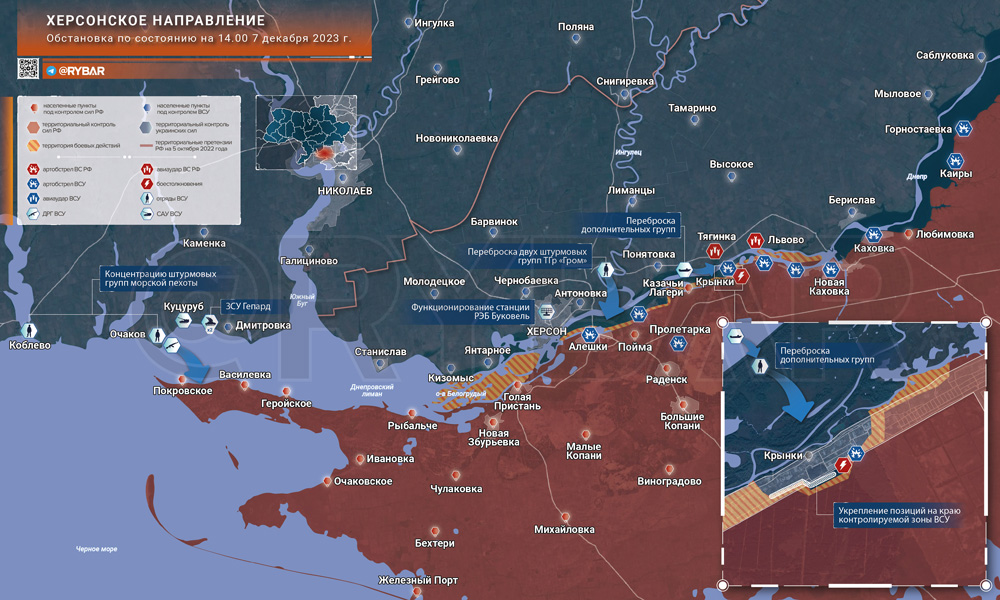Click the legend icon for боестолкновения
Screen dimensions: 1000x600
147,184
